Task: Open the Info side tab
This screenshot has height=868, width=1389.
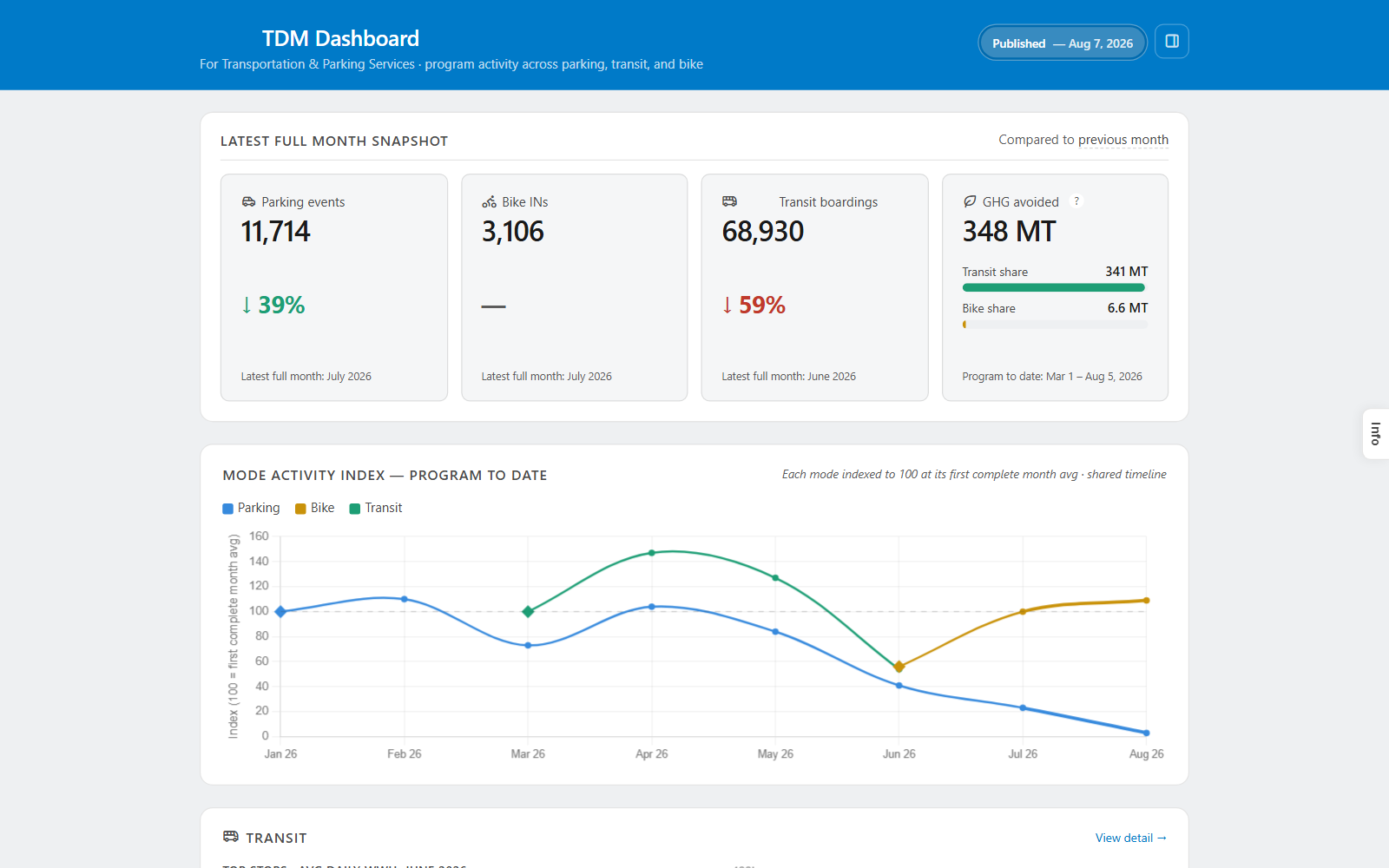Action: pos(1376,433)
